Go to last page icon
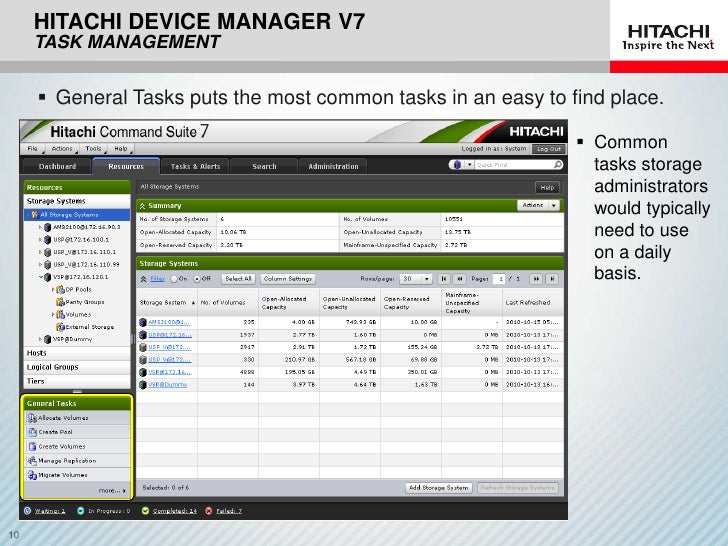 tap(552, 279)
